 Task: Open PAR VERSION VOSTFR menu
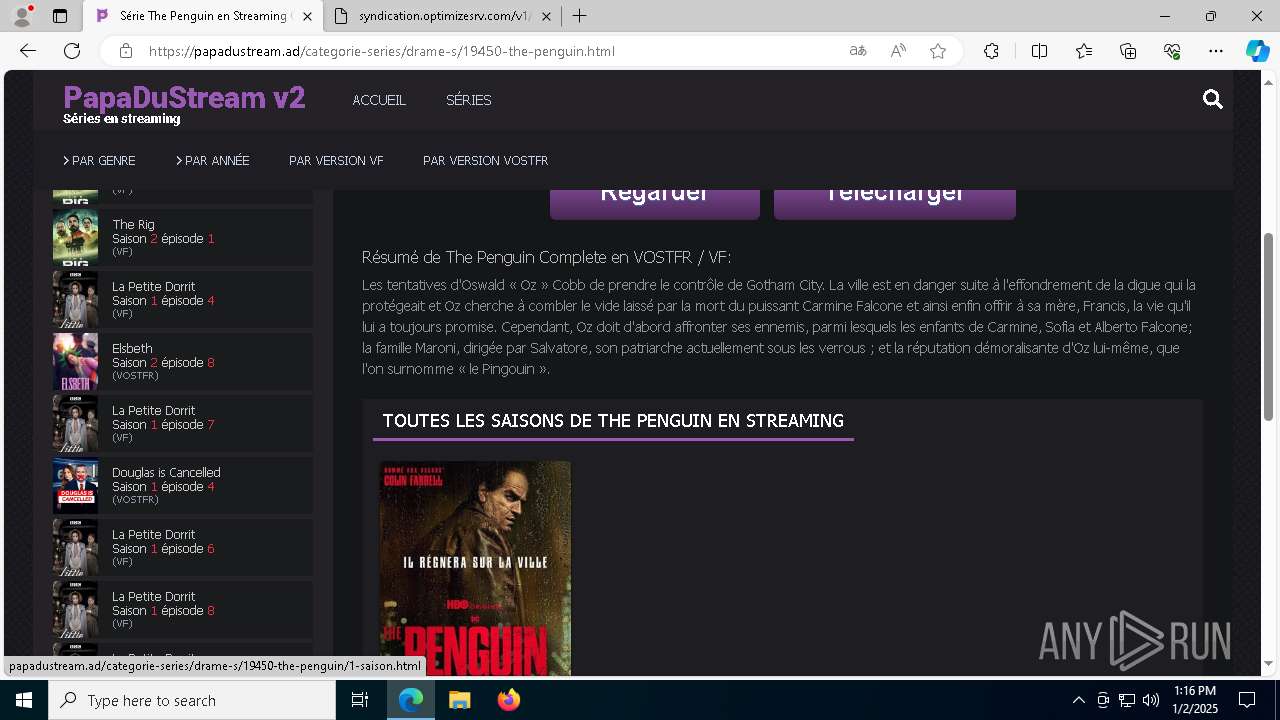pos(485,160)
